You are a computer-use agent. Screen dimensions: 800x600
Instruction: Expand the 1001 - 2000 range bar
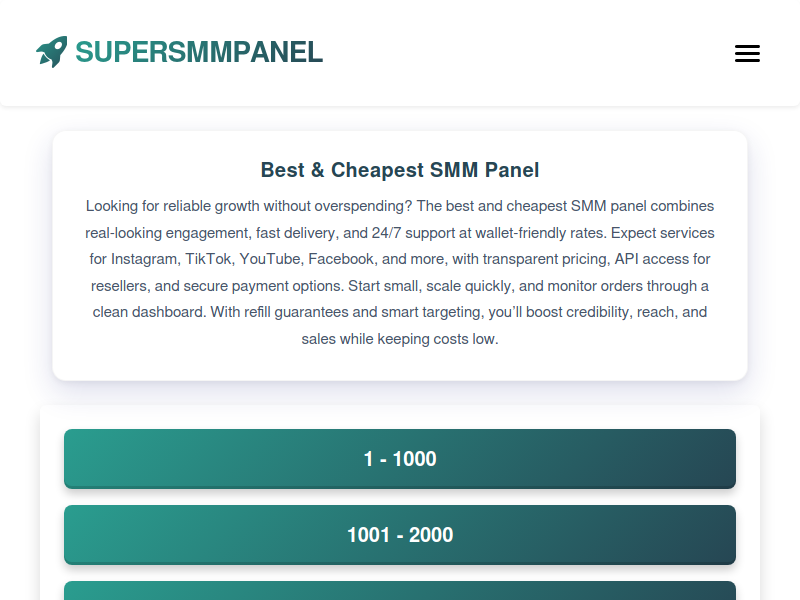click(400, 535)
